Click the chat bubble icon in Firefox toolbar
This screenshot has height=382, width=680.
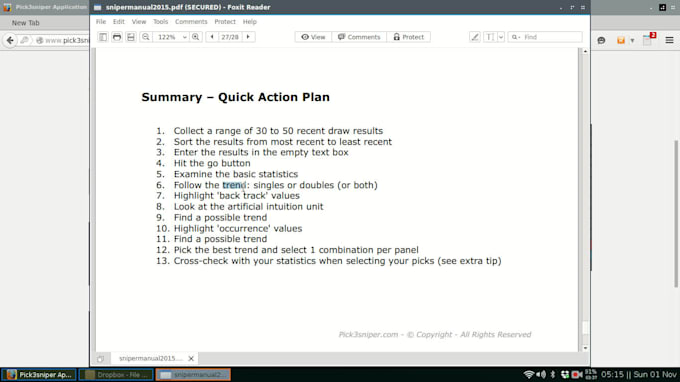click(601, 40)
